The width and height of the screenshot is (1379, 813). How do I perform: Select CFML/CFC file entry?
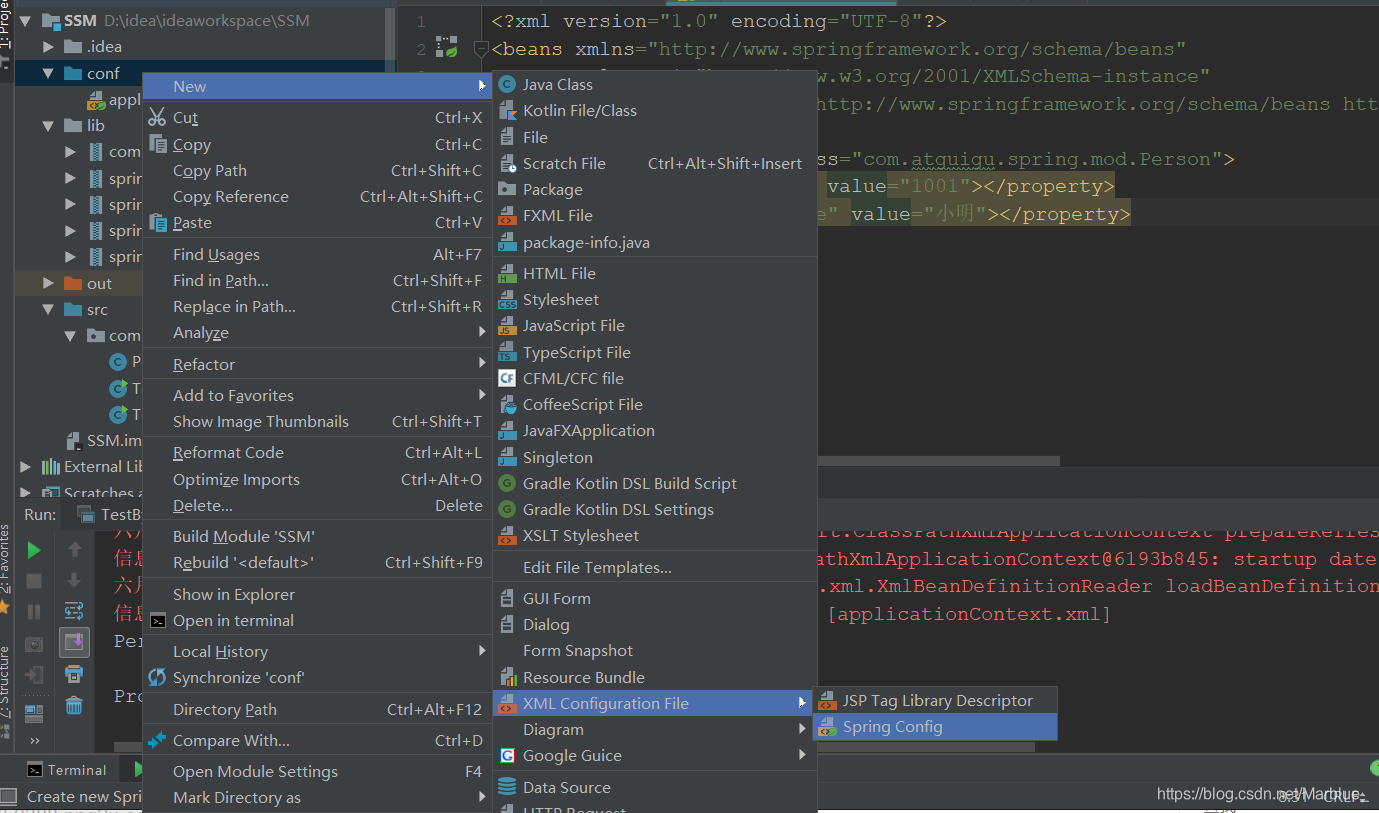(x=655, y=378)
